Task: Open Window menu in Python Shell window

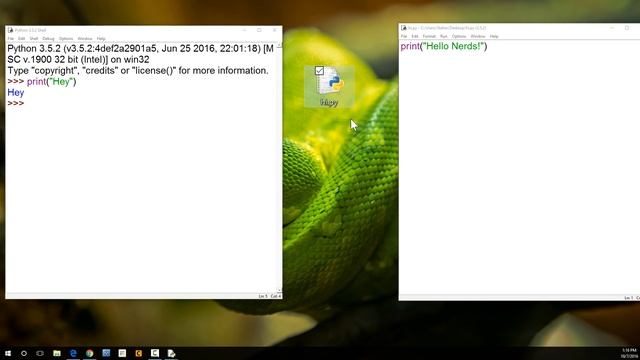Action: (85, 39)
